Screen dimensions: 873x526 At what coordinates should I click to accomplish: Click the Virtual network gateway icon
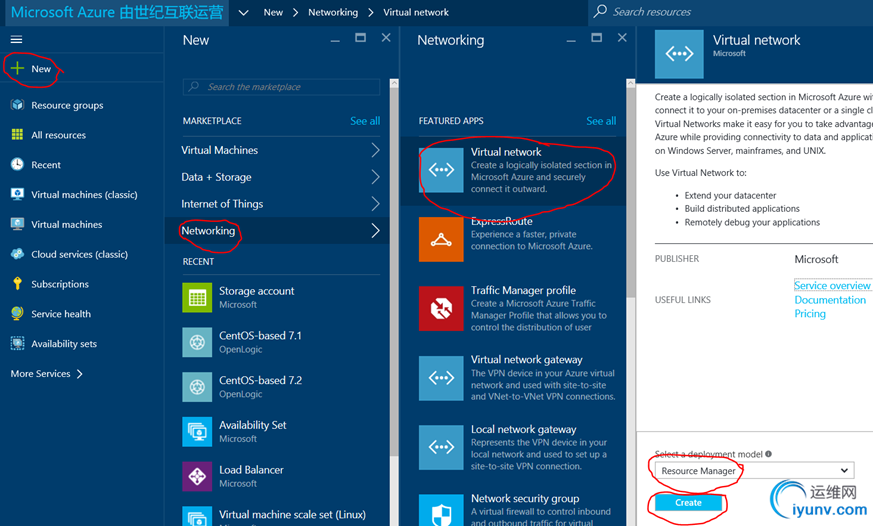tap(441, 378)
